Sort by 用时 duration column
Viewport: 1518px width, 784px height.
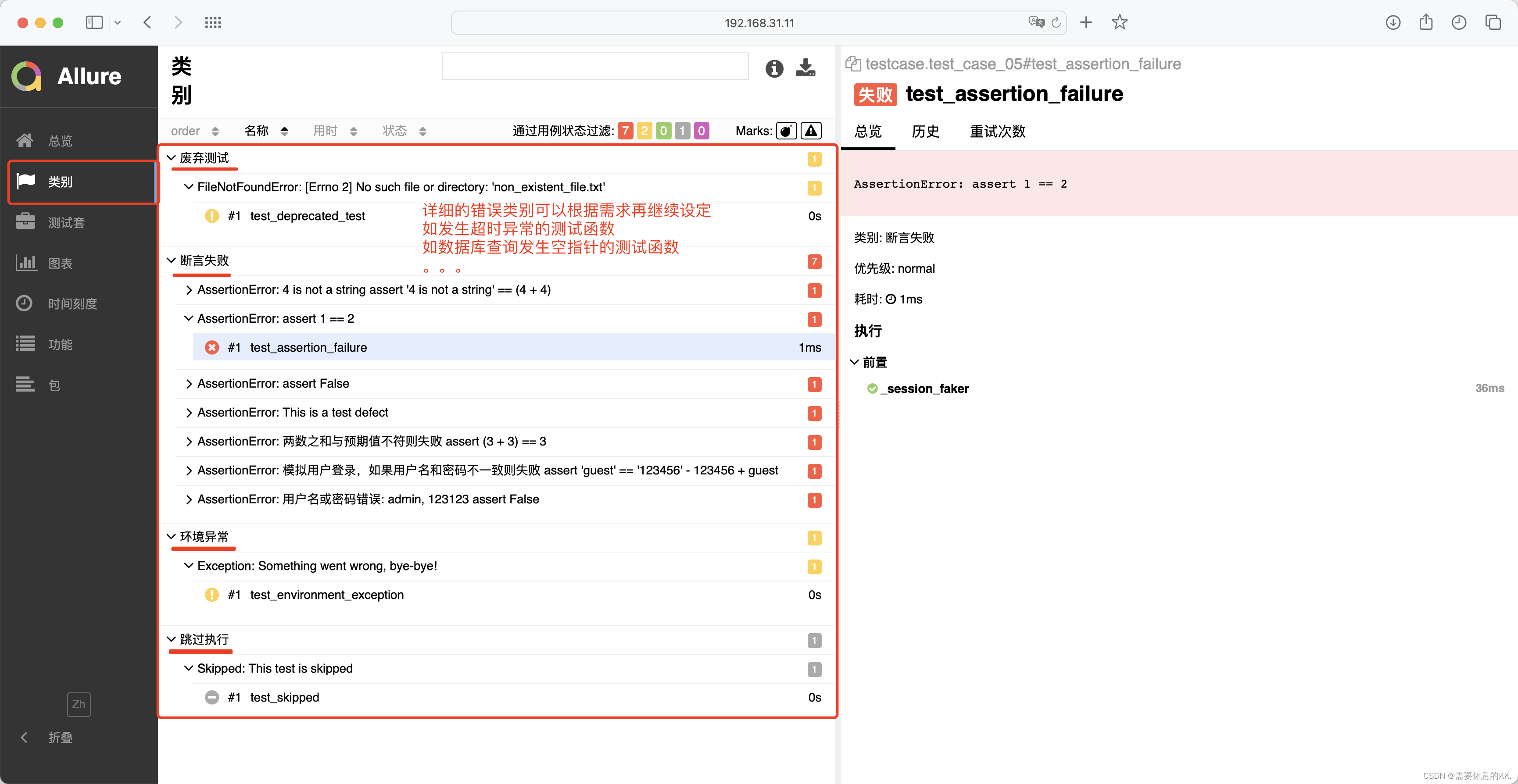pos(335,131)
